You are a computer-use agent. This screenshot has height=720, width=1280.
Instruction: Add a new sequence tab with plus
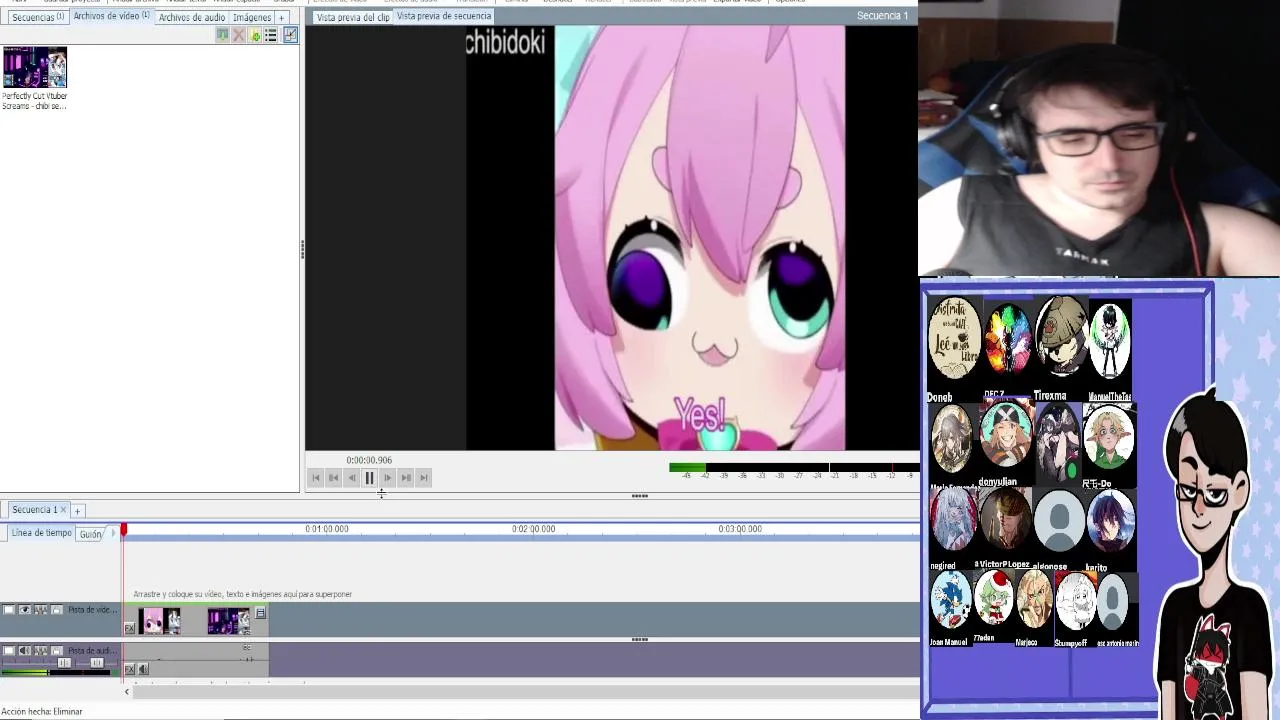[77, 511]
